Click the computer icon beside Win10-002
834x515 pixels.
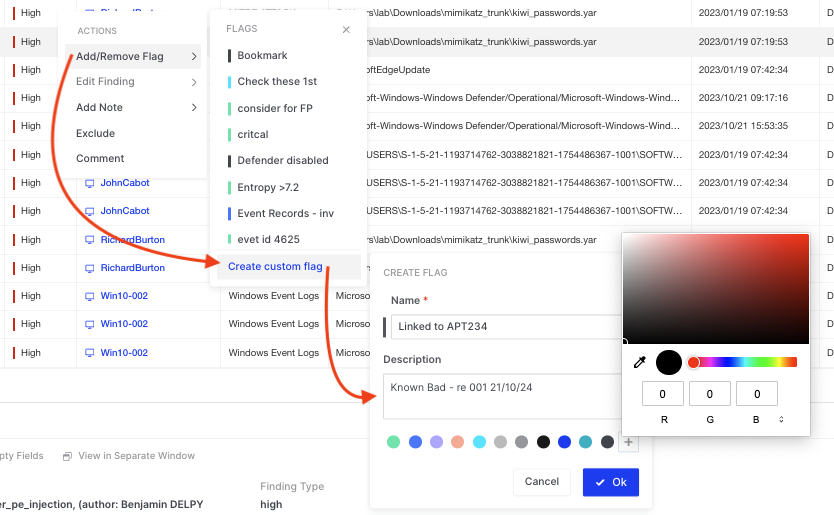click(89, 296)
